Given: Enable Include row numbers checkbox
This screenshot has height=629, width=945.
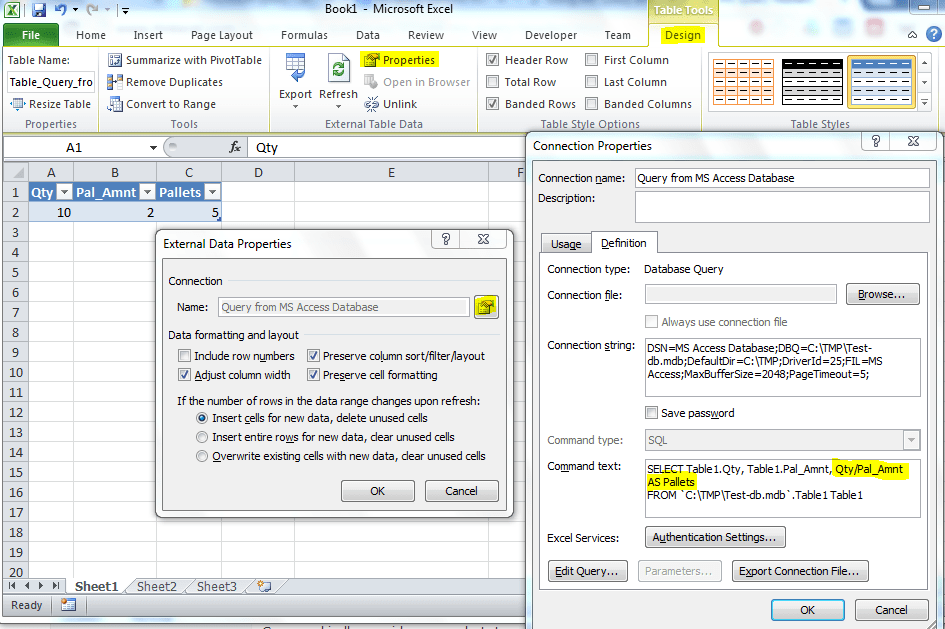Looking at the screenshot, I should click(x=184, y=355).
